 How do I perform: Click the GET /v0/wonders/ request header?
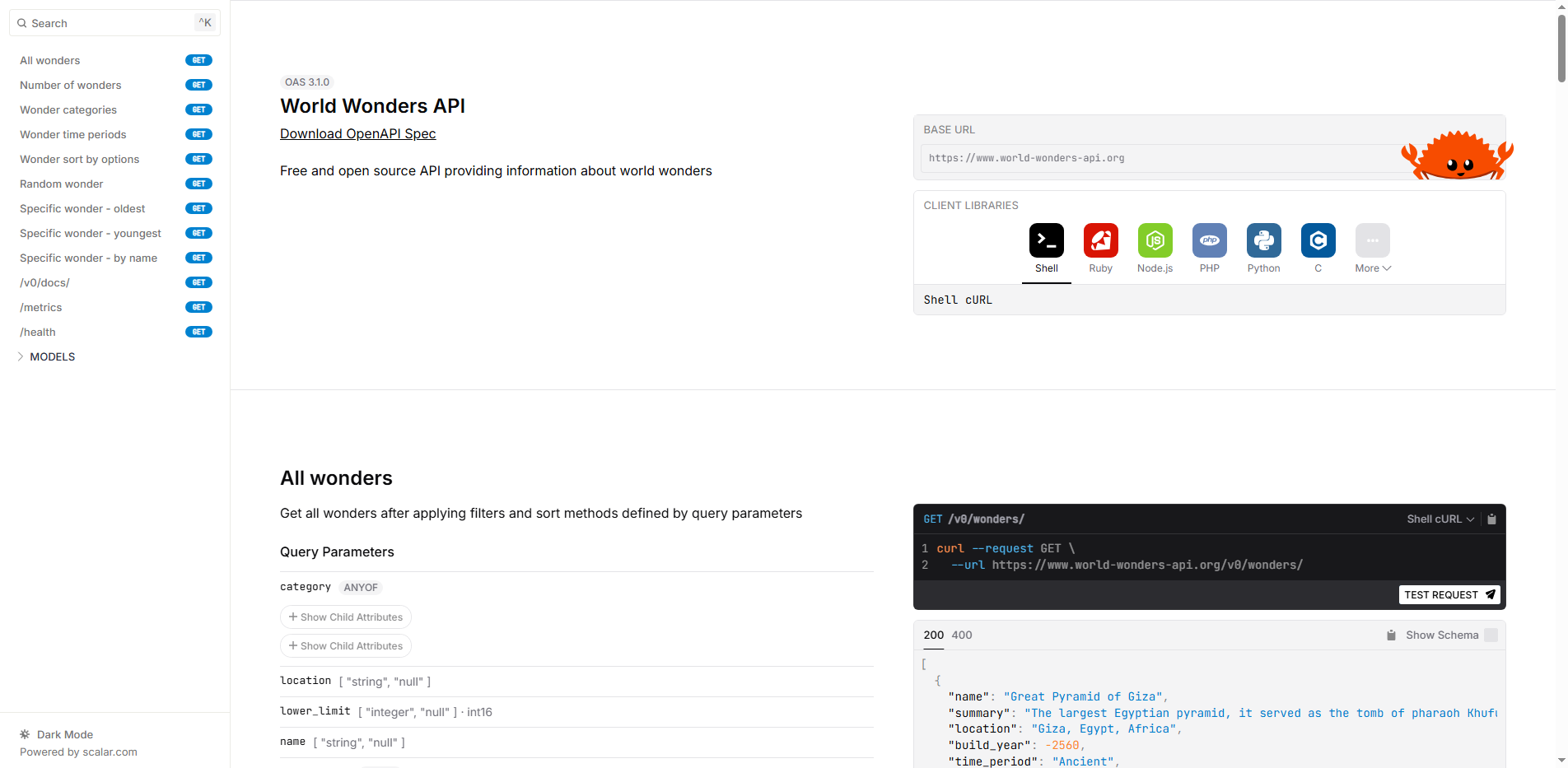(x=973, y=519)
